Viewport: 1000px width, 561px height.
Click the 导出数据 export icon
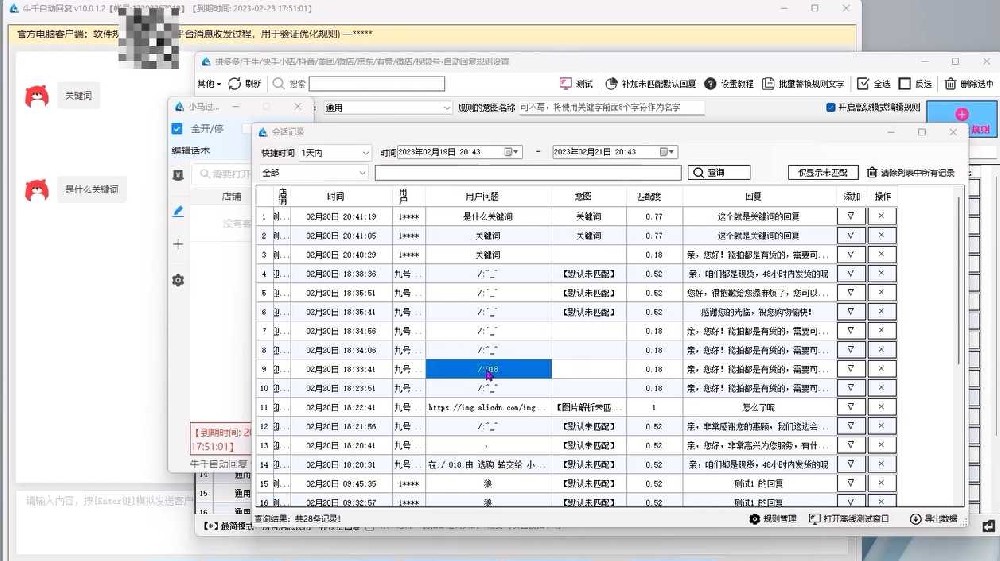914,519
